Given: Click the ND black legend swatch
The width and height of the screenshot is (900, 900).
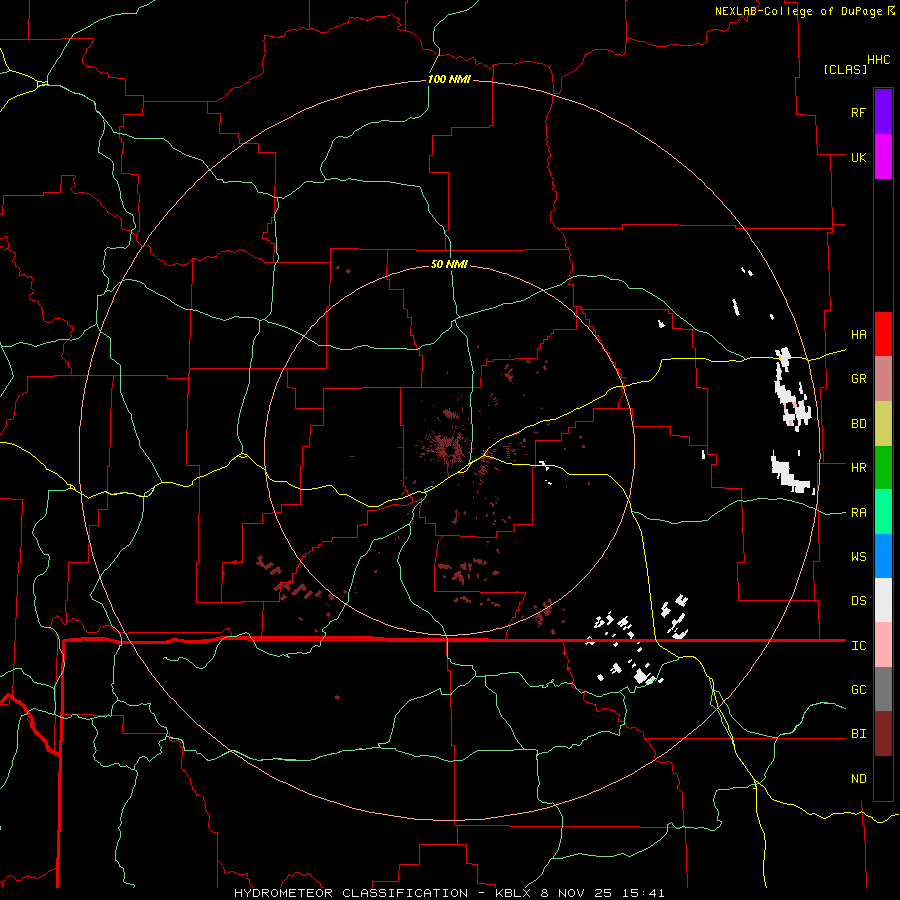Looking at the screenshot, I should [883, 778].
